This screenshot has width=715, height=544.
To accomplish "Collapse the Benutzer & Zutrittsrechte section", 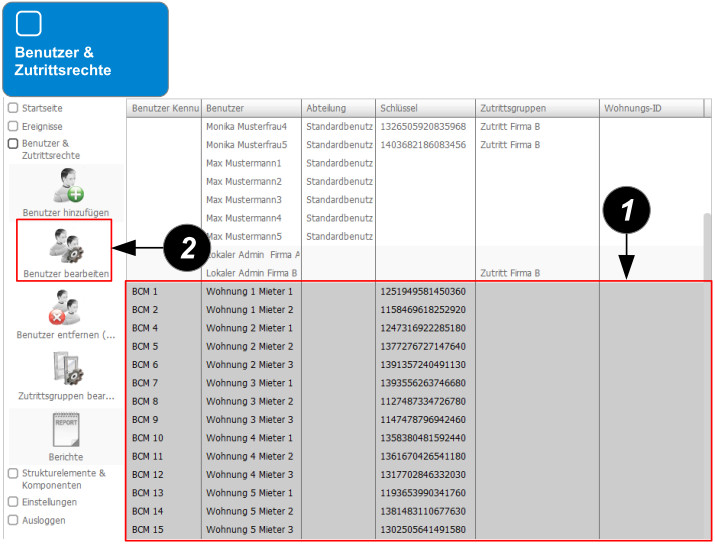I will tap(13, 144).
